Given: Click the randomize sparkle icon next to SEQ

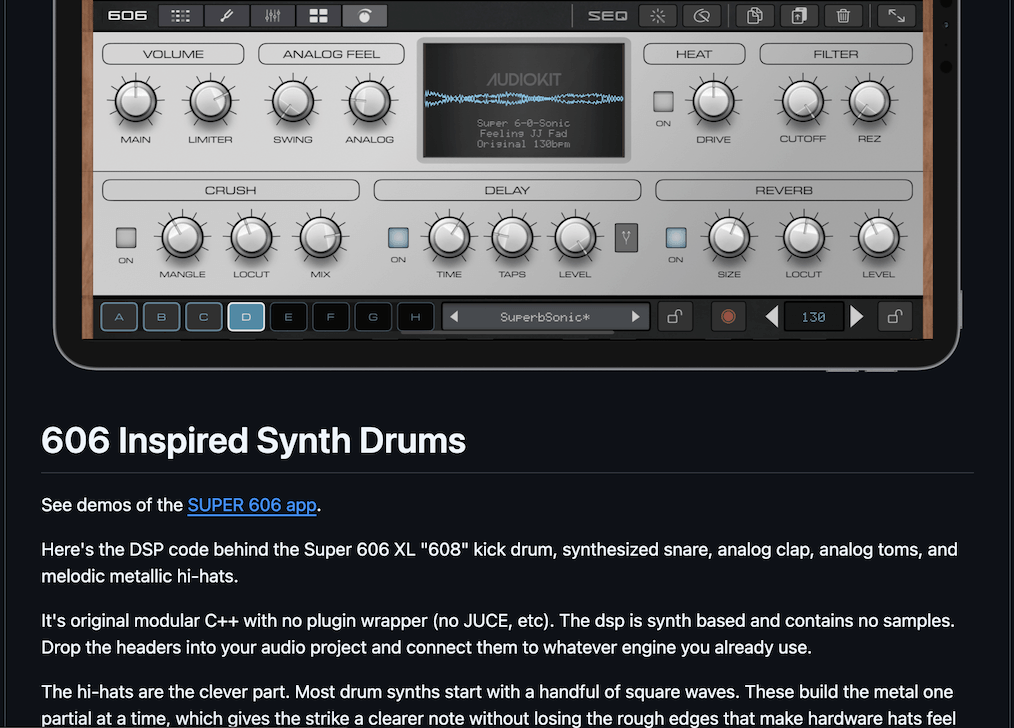Looking at the screenshot, I should coord(658,16).
